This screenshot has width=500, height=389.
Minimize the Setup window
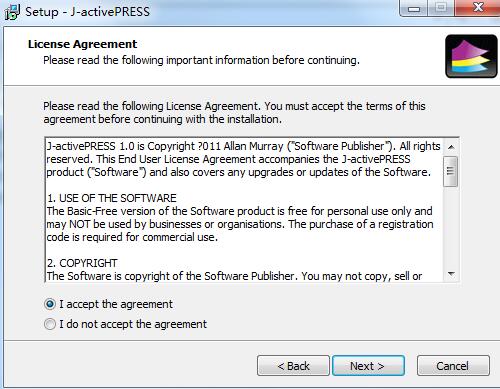(414, 8)
